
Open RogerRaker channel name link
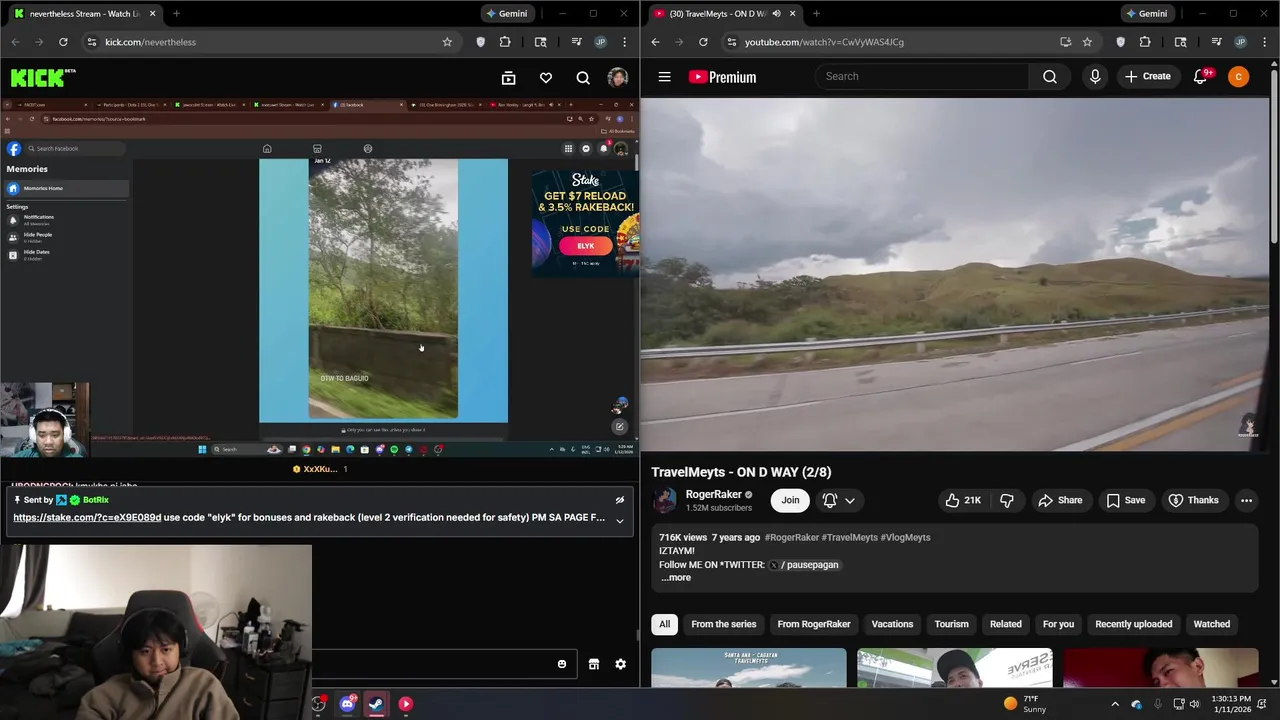(713, 494)
